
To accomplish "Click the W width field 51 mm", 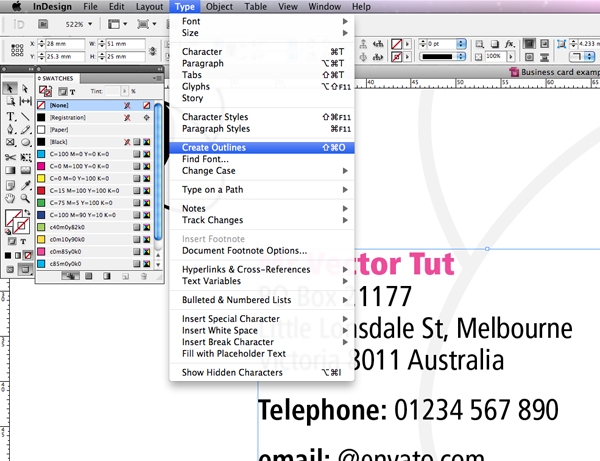I will click(x=125, y=44).
